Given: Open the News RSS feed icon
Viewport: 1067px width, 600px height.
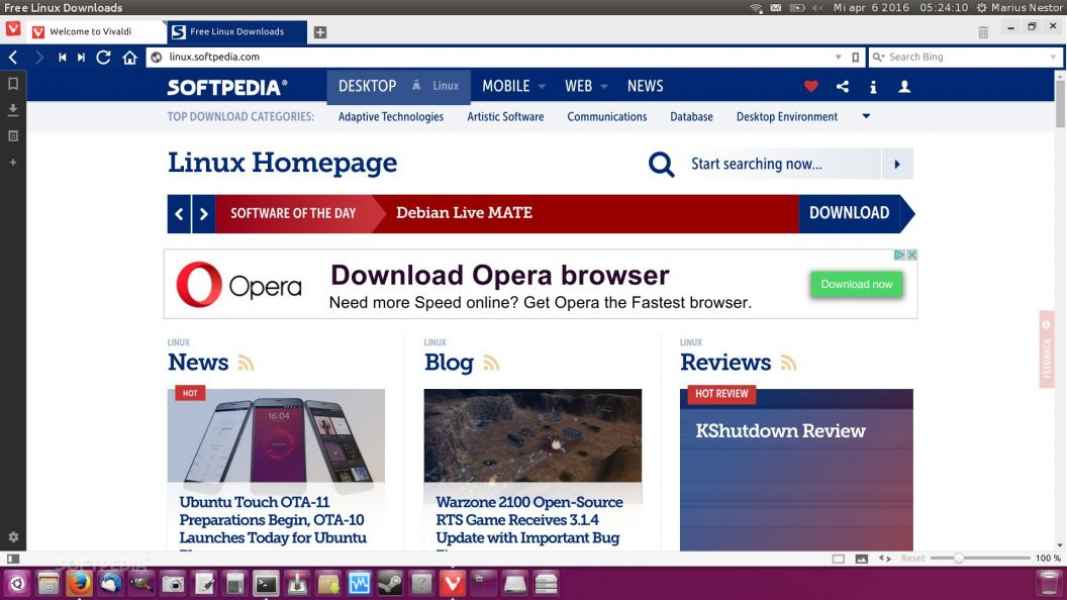Looking at the screenshot, I should 246,364.
